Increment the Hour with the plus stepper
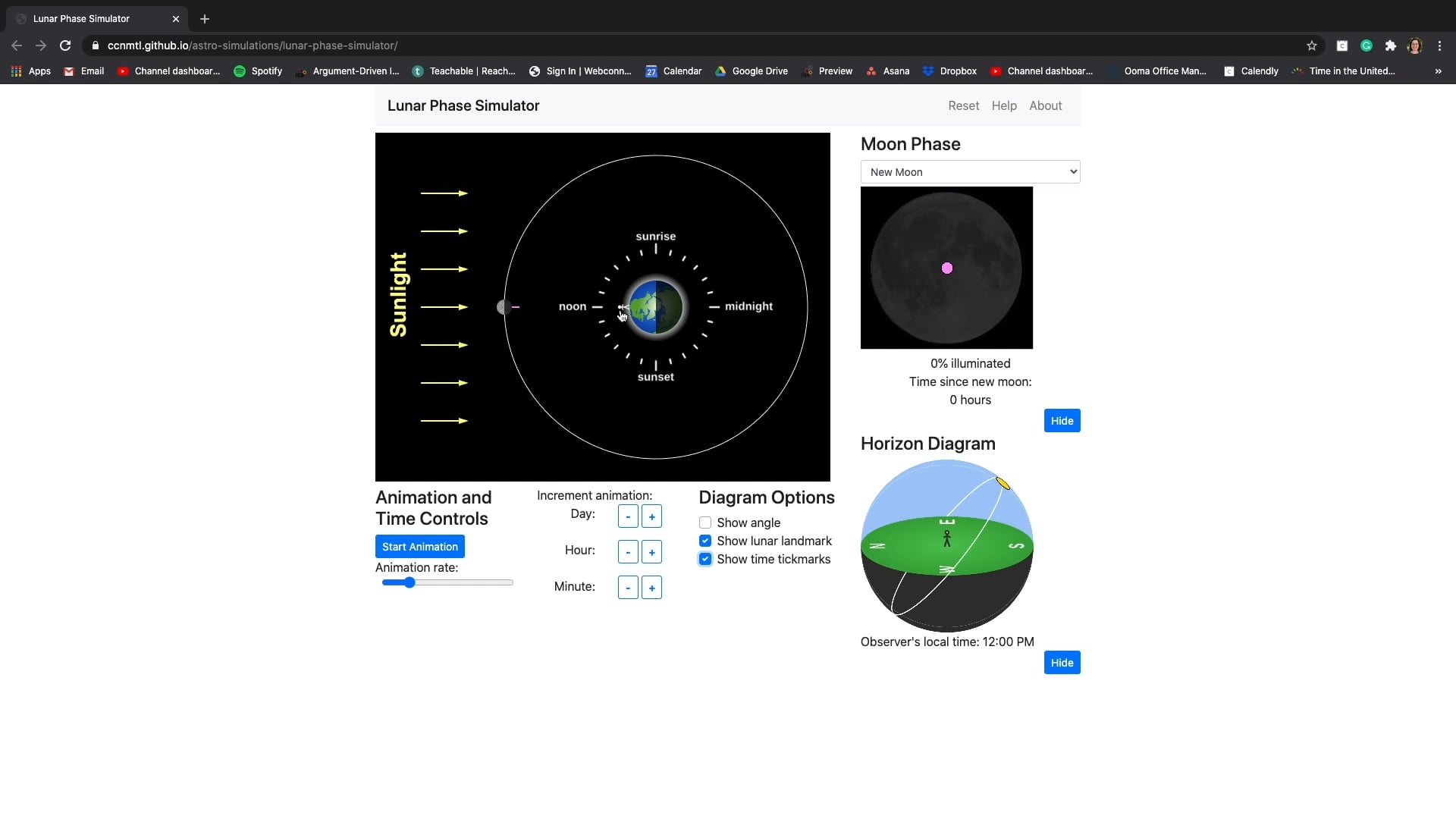 [x=651, y=551]
